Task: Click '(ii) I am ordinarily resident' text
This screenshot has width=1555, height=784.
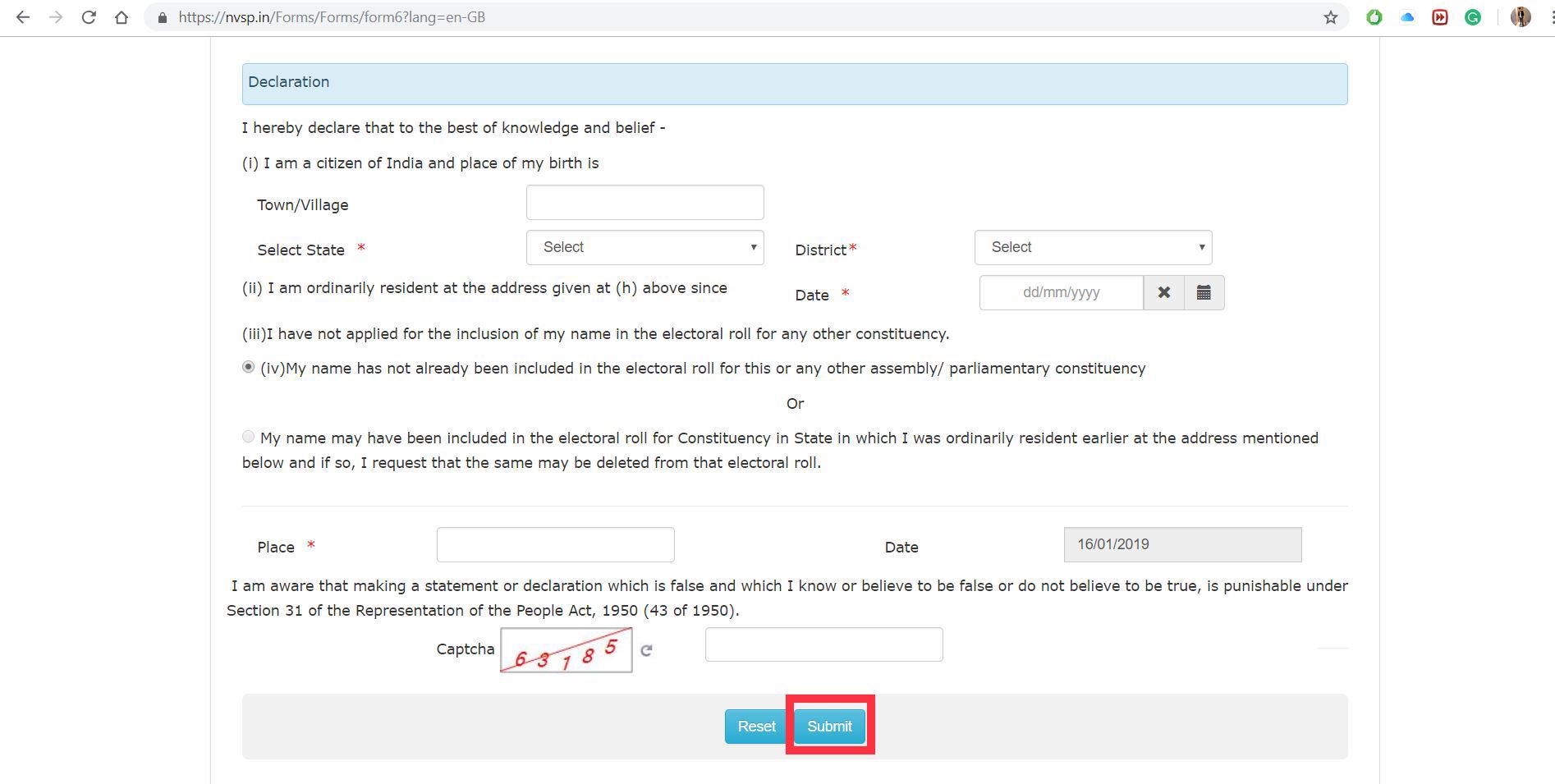Action: [484, 288]
